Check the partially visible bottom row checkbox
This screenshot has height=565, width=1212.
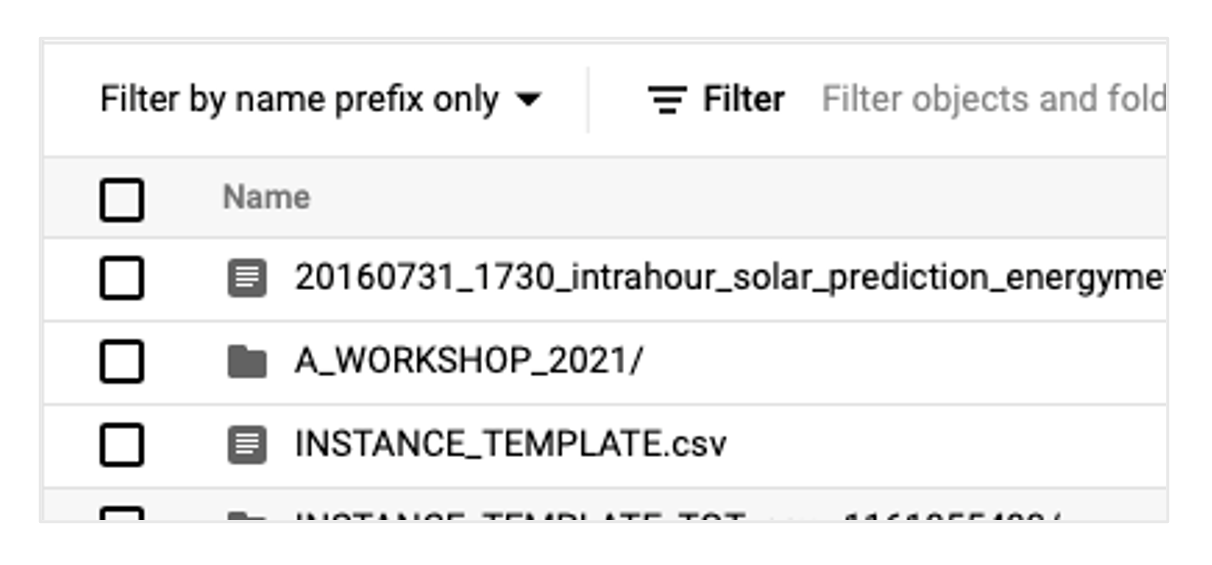click(122, 516)
